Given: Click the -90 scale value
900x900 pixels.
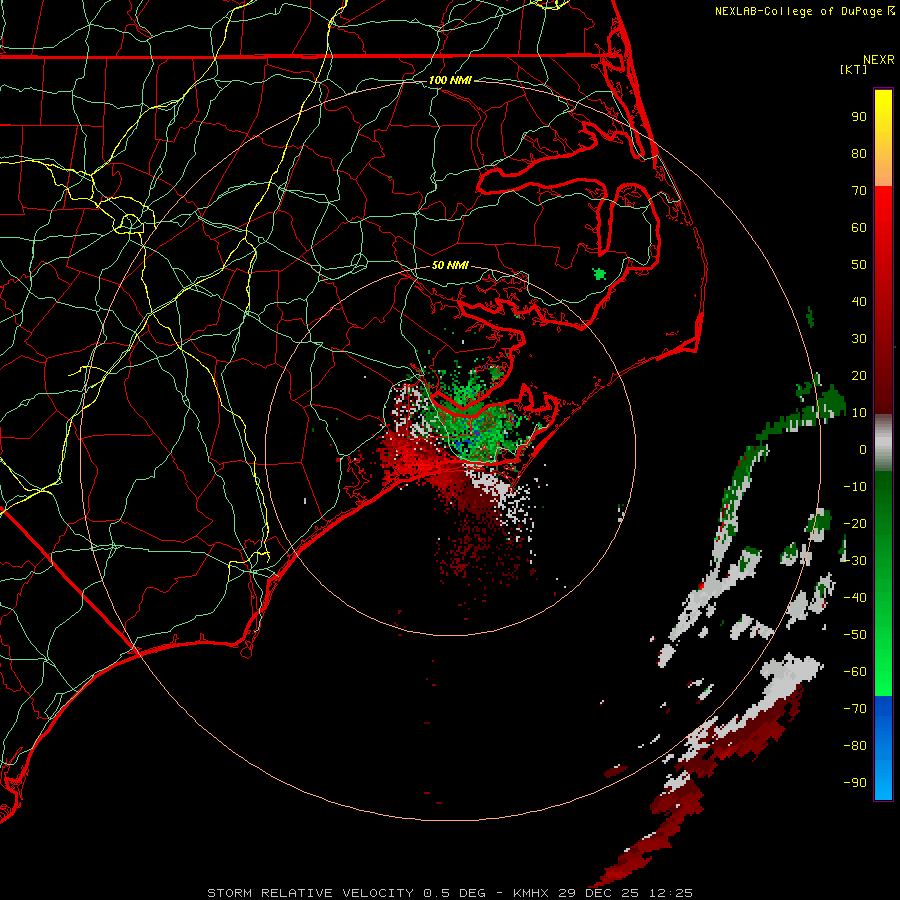Looking at the screenshot, I should coord(855,783).
